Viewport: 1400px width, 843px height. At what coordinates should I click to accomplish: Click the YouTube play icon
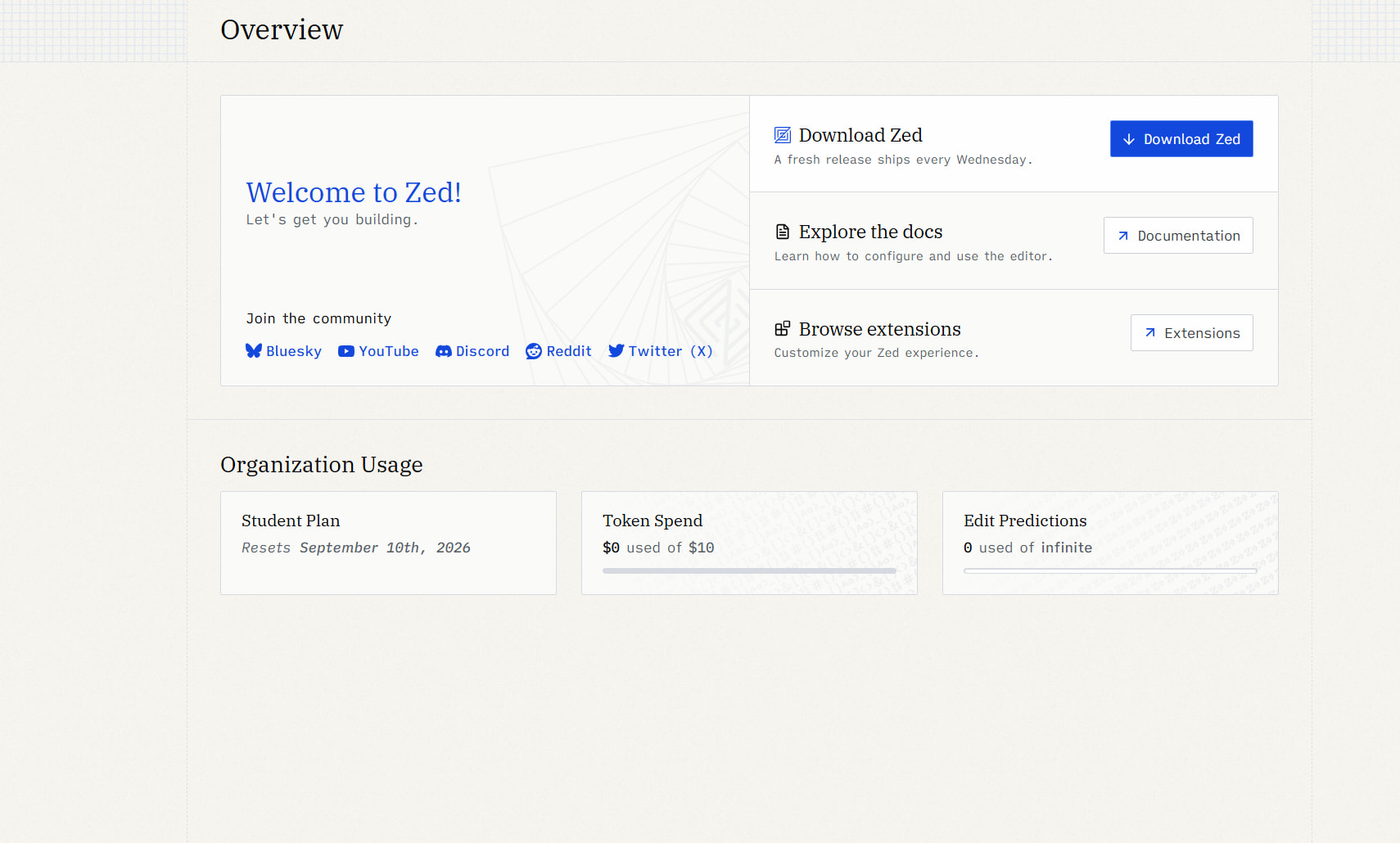click(346, 351)
